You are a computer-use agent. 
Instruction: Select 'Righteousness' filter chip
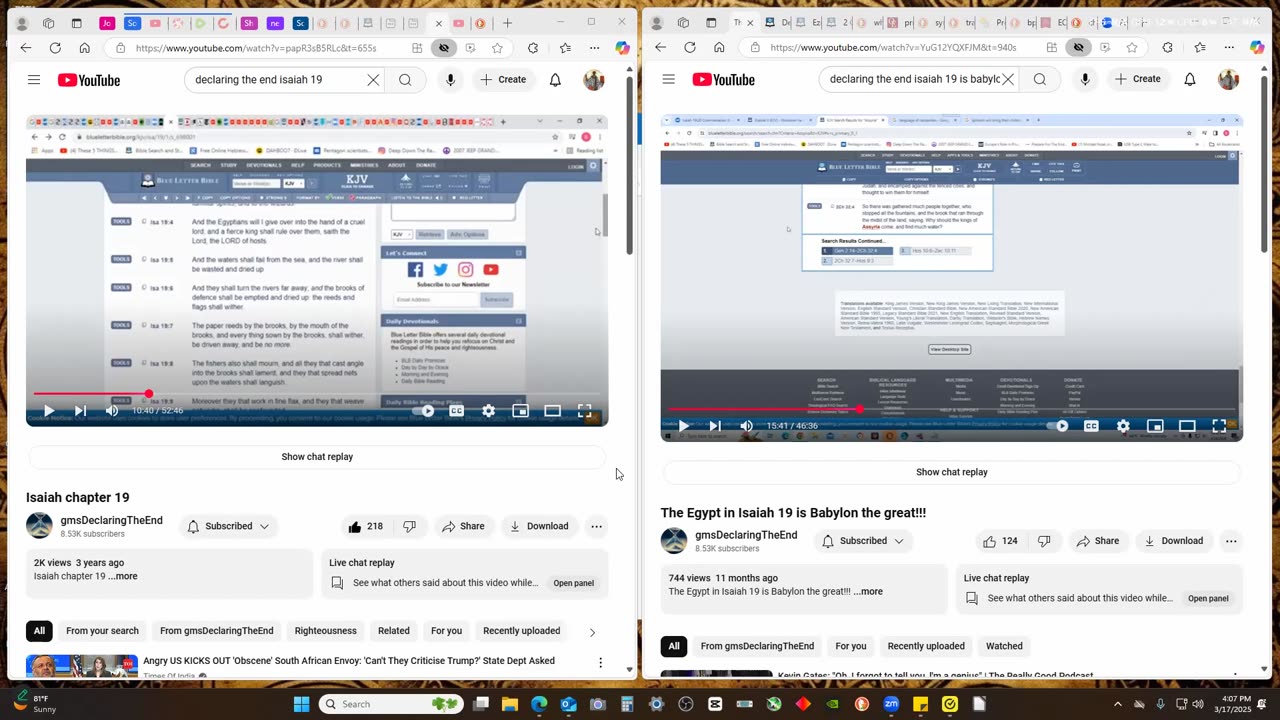(325, 631)
